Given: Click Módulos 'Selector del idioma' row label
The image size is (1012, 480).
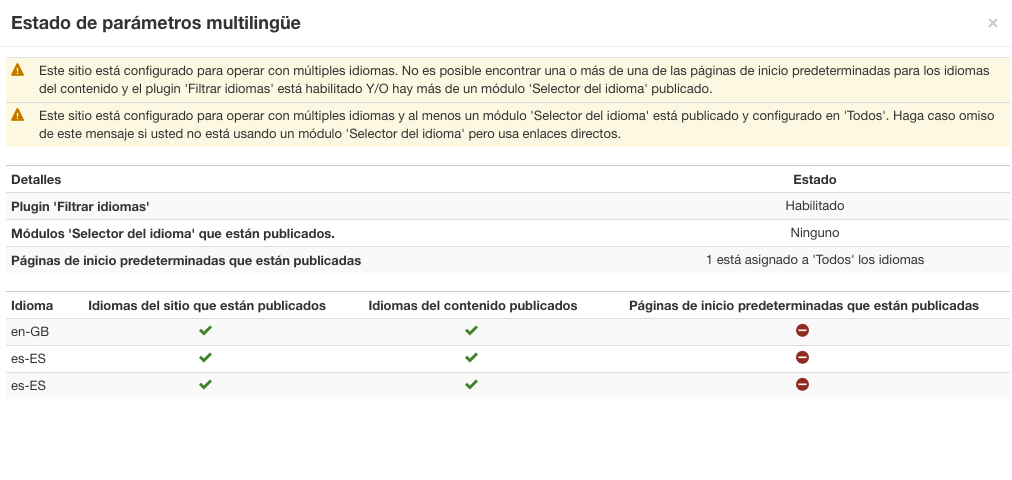Looking at the screenshot, I should [173, 234].
